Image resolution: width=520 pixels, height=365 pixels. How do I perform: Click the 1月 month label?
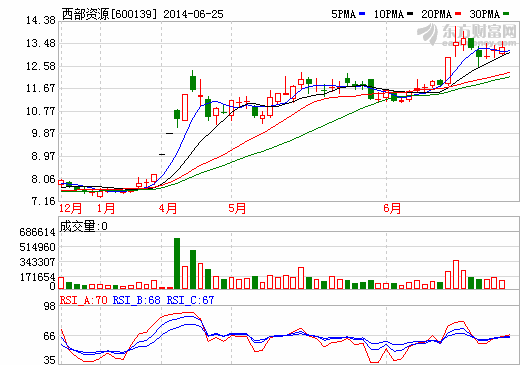(x=106, y=208)
